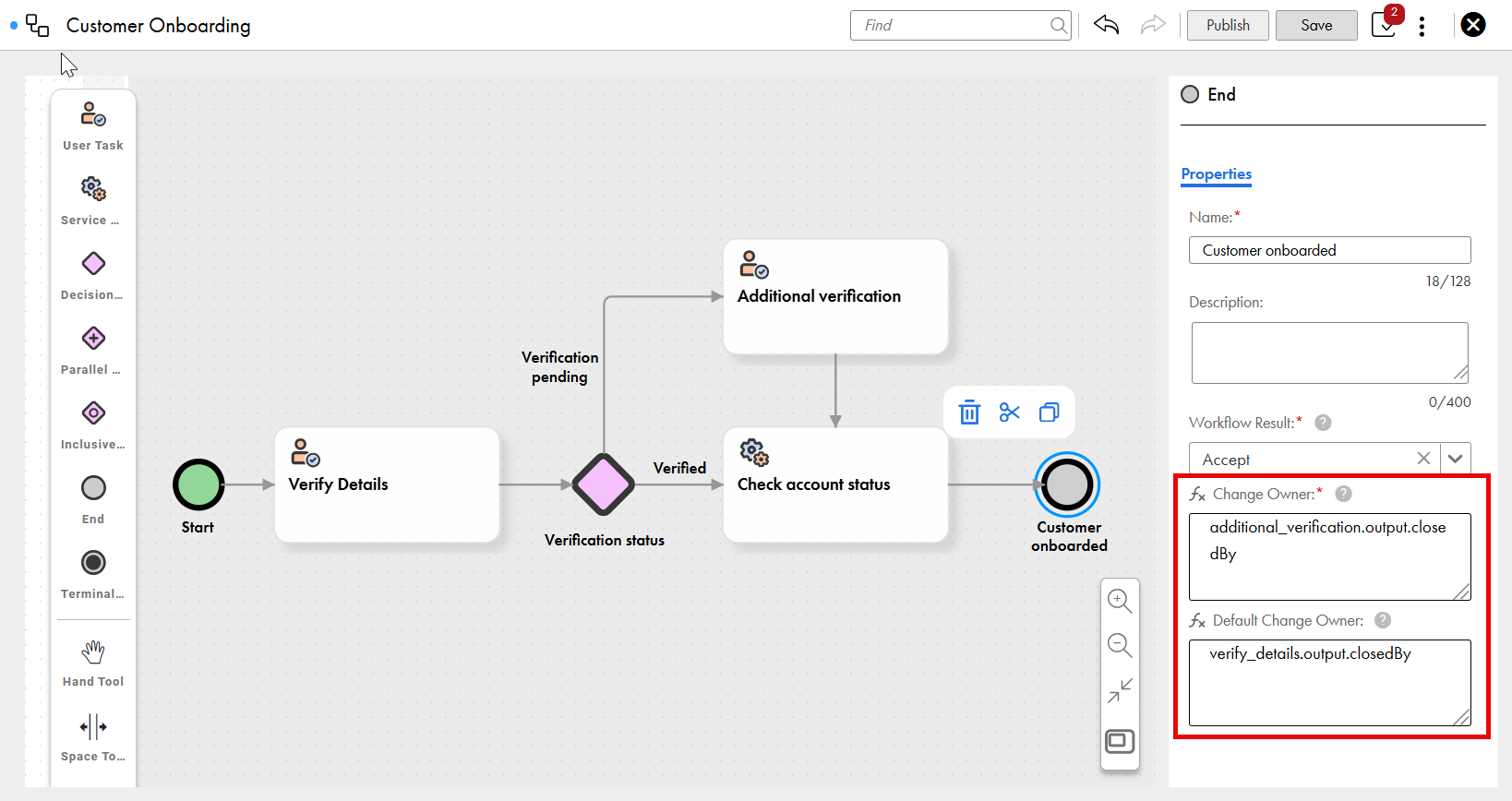Edit the Change Owner expression field
Image resolution: width=1512 pixels, height=801 pixels.
(1329, 556)
